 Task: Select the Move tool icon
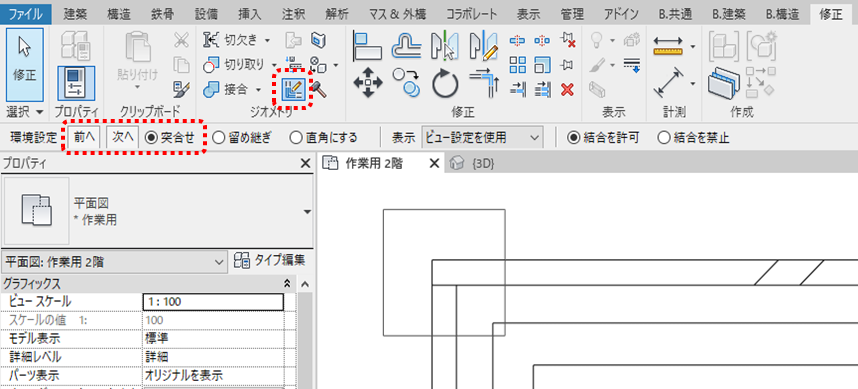pyautogui.click(x=368, y=83)
